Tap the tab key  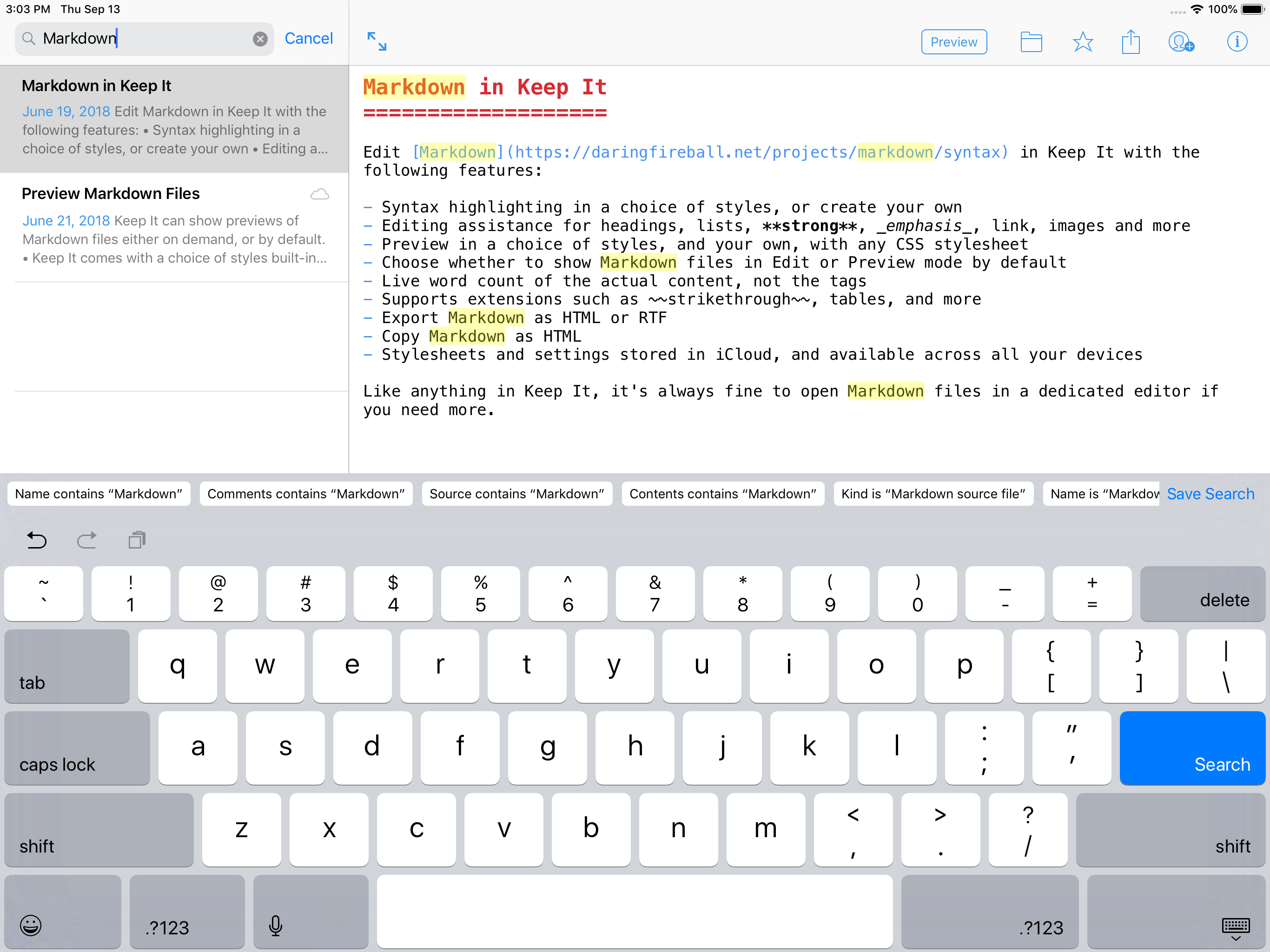(67, 666)
